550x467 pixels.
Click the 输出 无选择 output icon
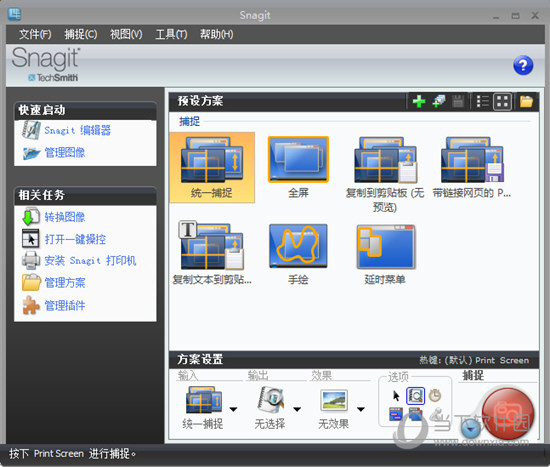pyautogui.click(x=270, y=400)
